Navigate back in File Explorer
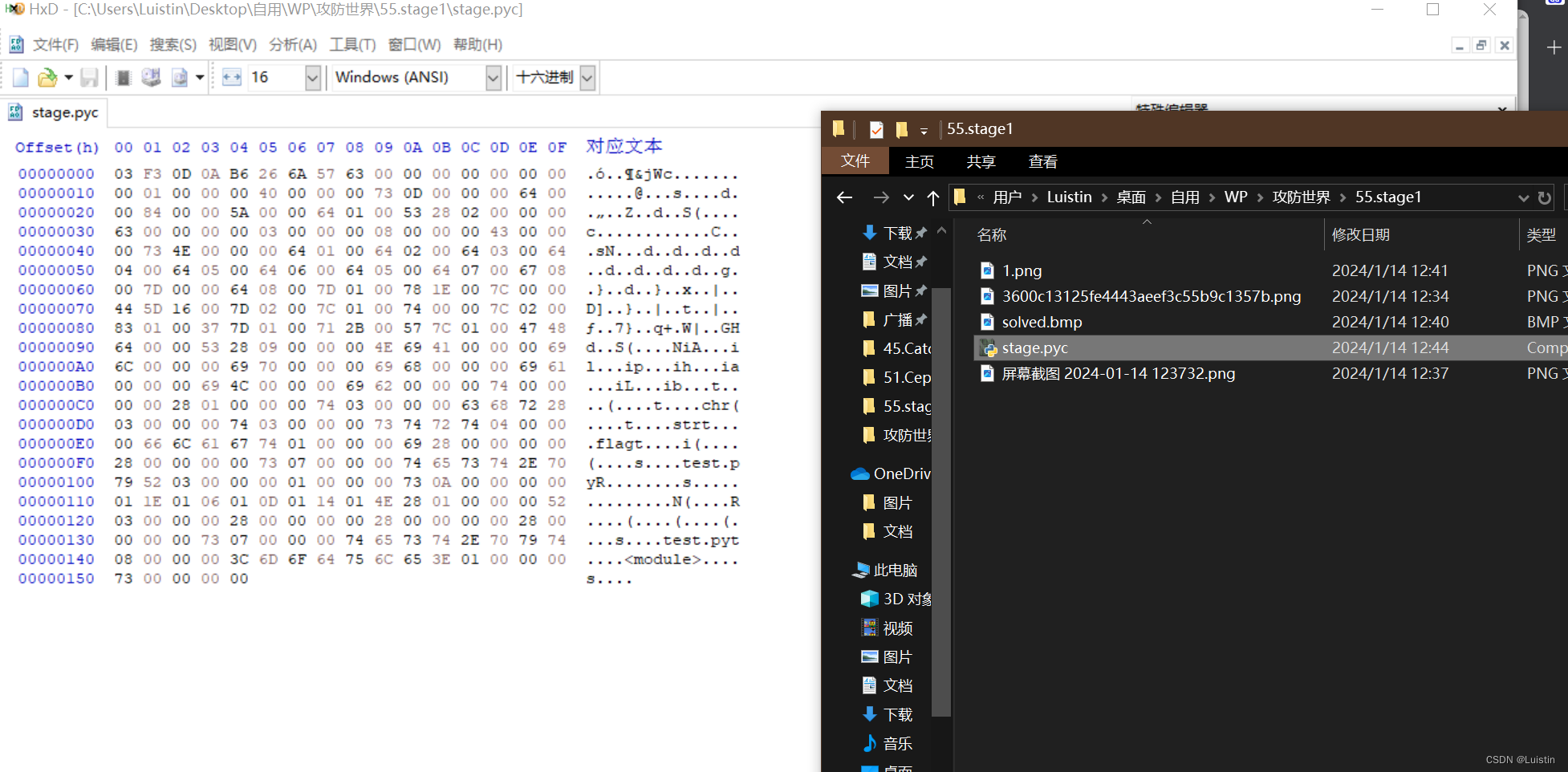Viewport: 1568px width, 772px height. click(843, 197)
